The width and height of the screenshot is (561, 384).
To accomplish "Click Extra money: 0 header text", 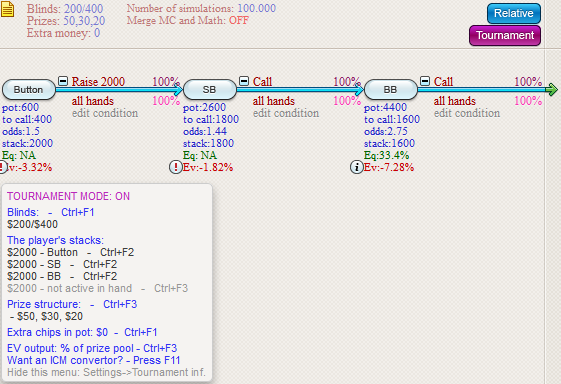I will click(63, 33).
